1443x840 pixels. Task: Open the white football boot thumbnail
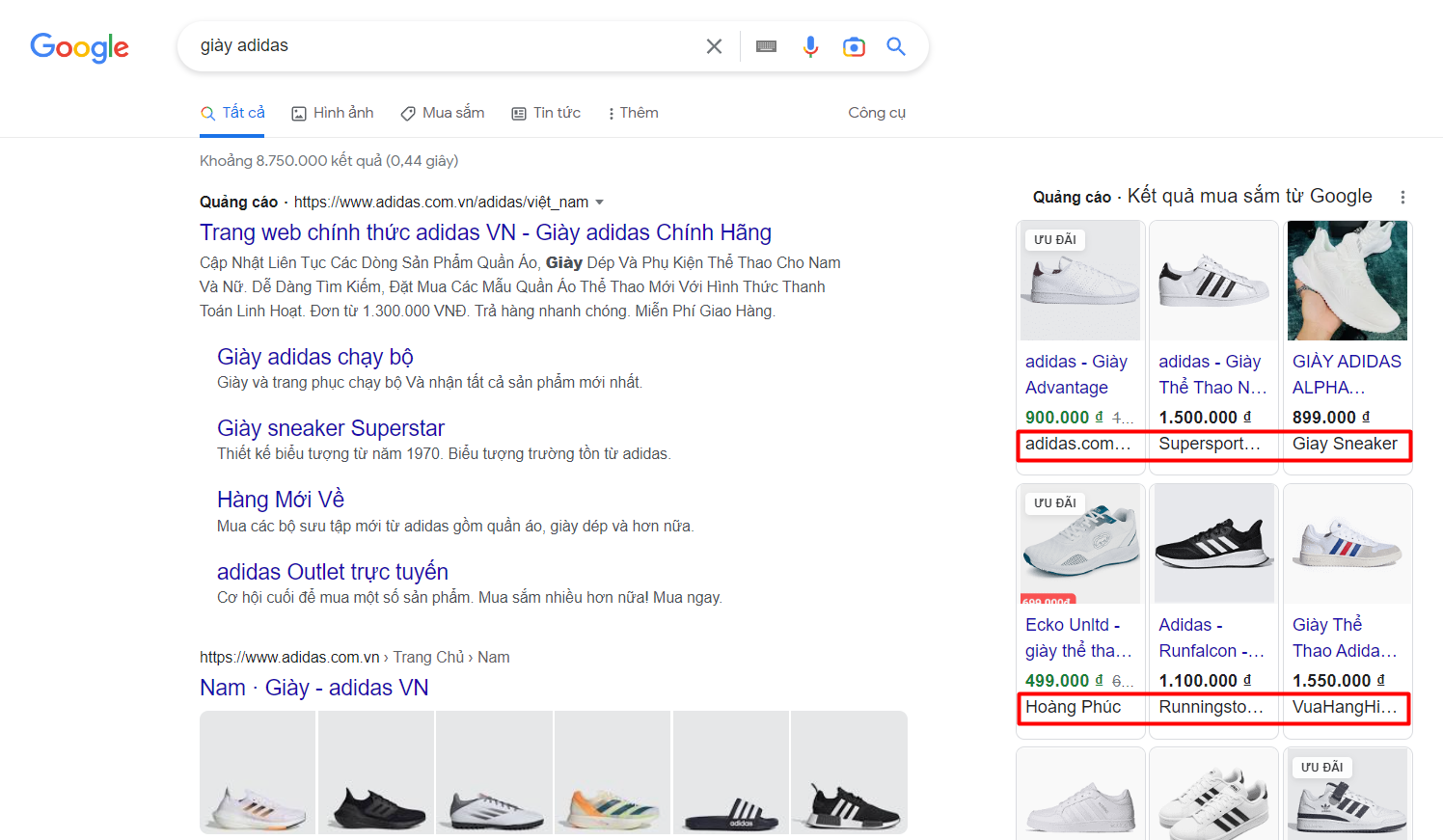(494, 772)
